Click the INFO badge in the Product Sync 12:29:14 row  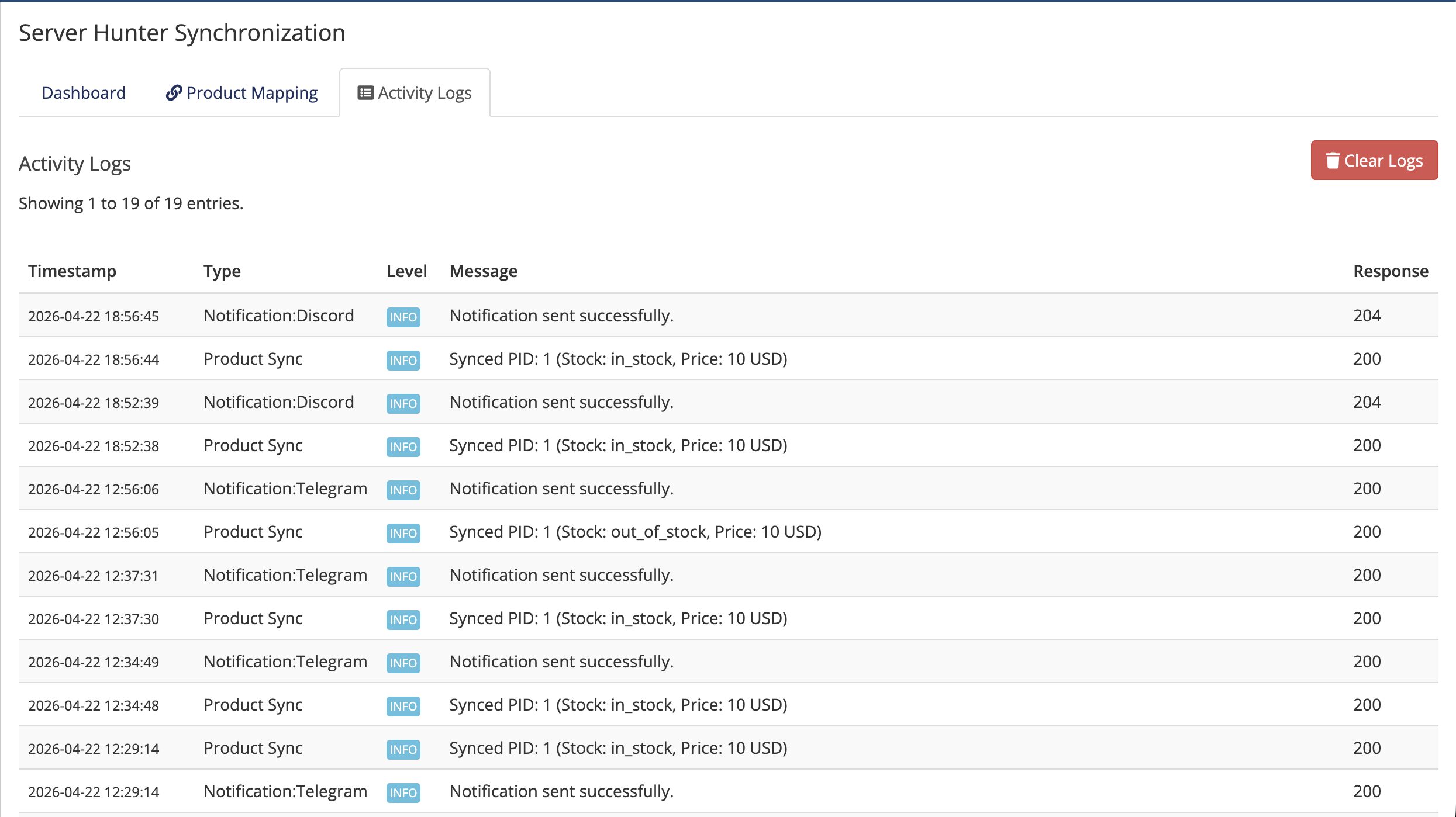tap(403, 749)
